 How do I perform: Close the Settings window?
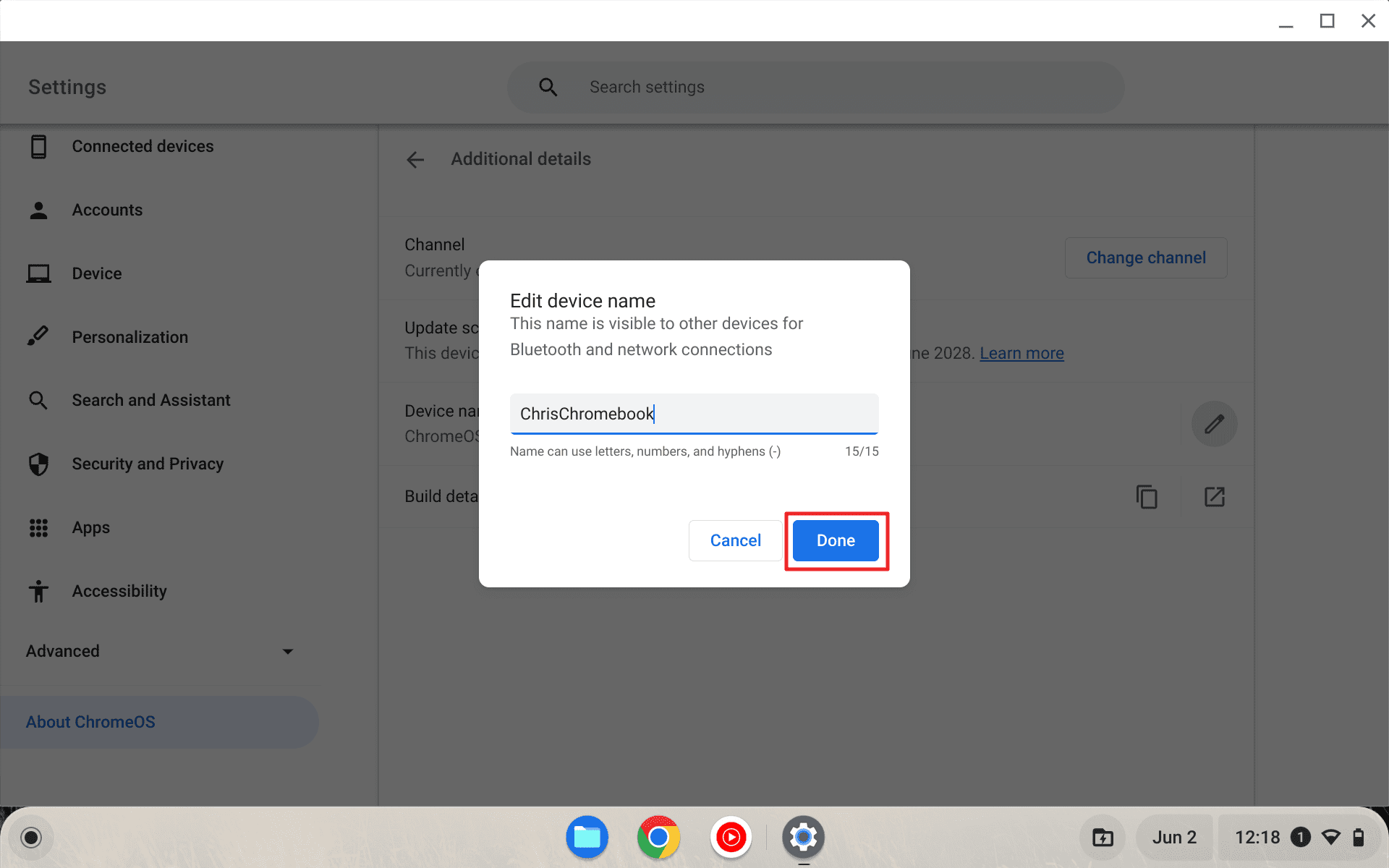tap(1368, 21)
